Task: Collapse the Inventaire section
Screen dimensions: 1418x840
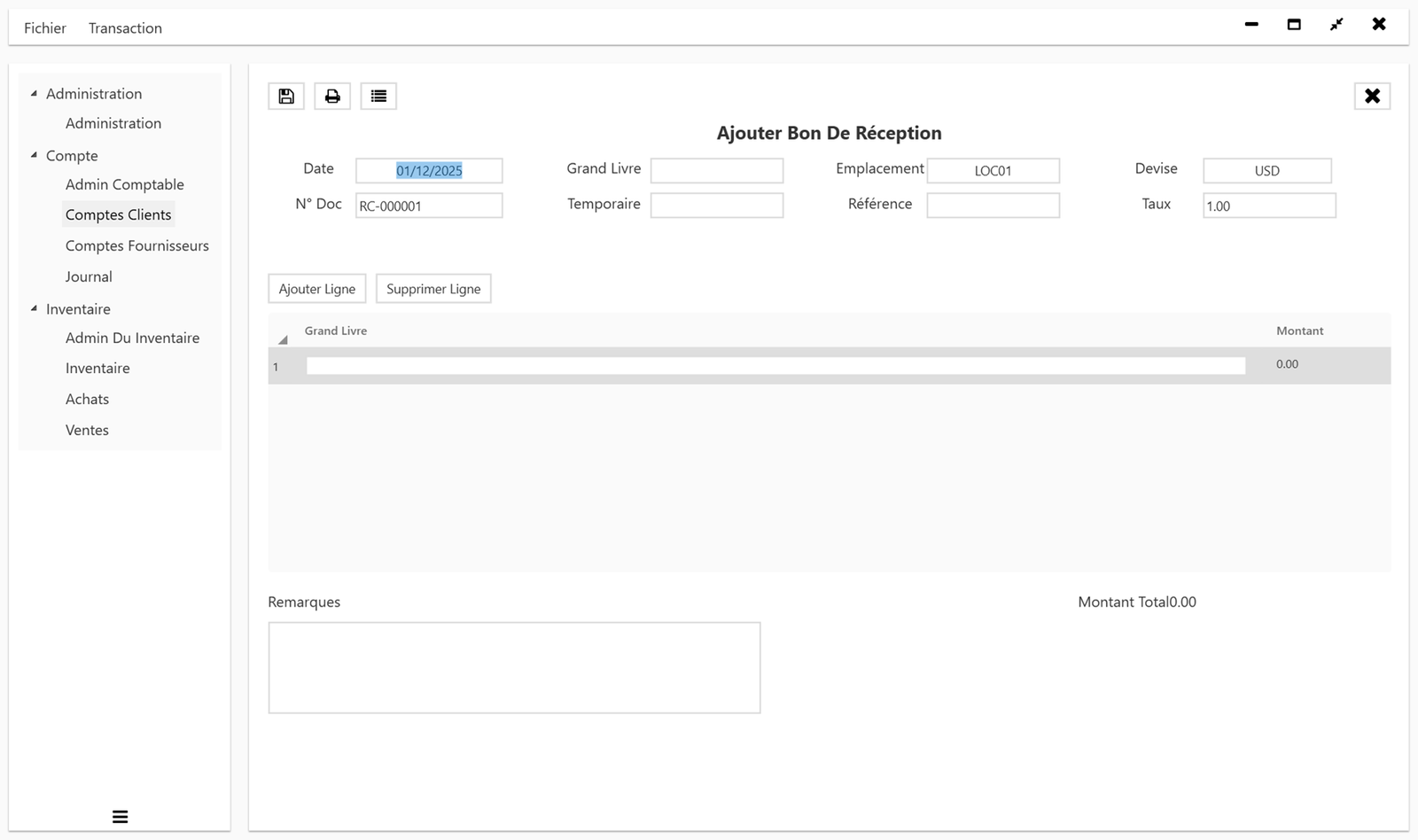Action: pos(34,308)
